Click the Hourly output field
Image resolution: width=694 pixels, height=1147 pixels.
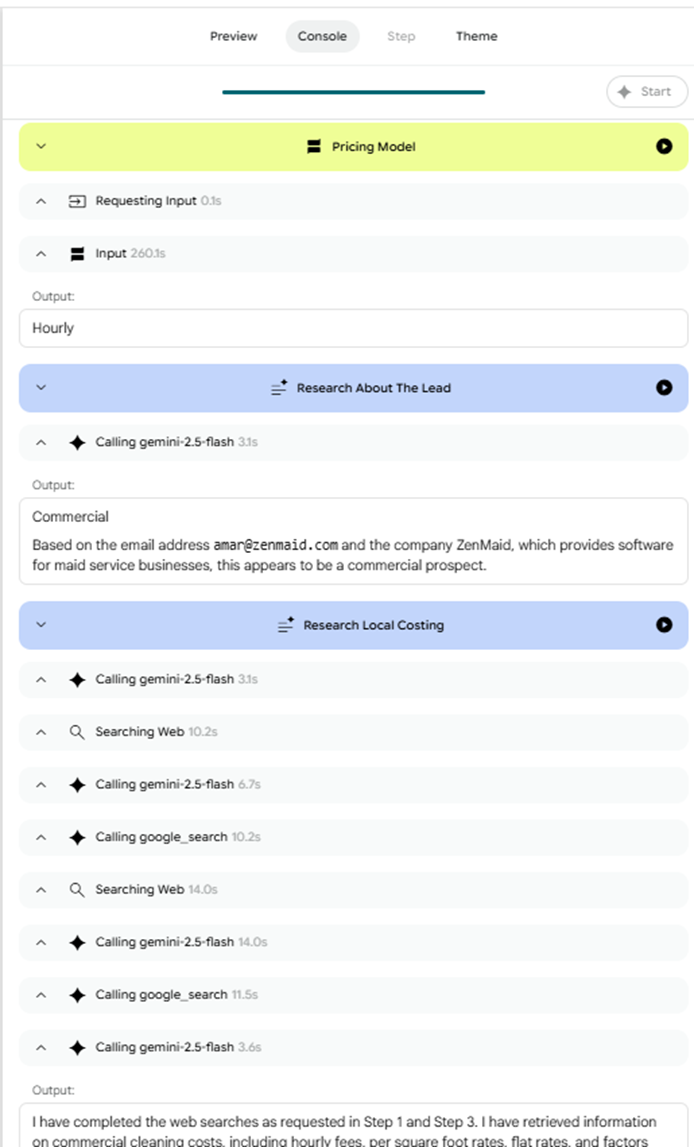pyautogui.click(x=353, y=328)
